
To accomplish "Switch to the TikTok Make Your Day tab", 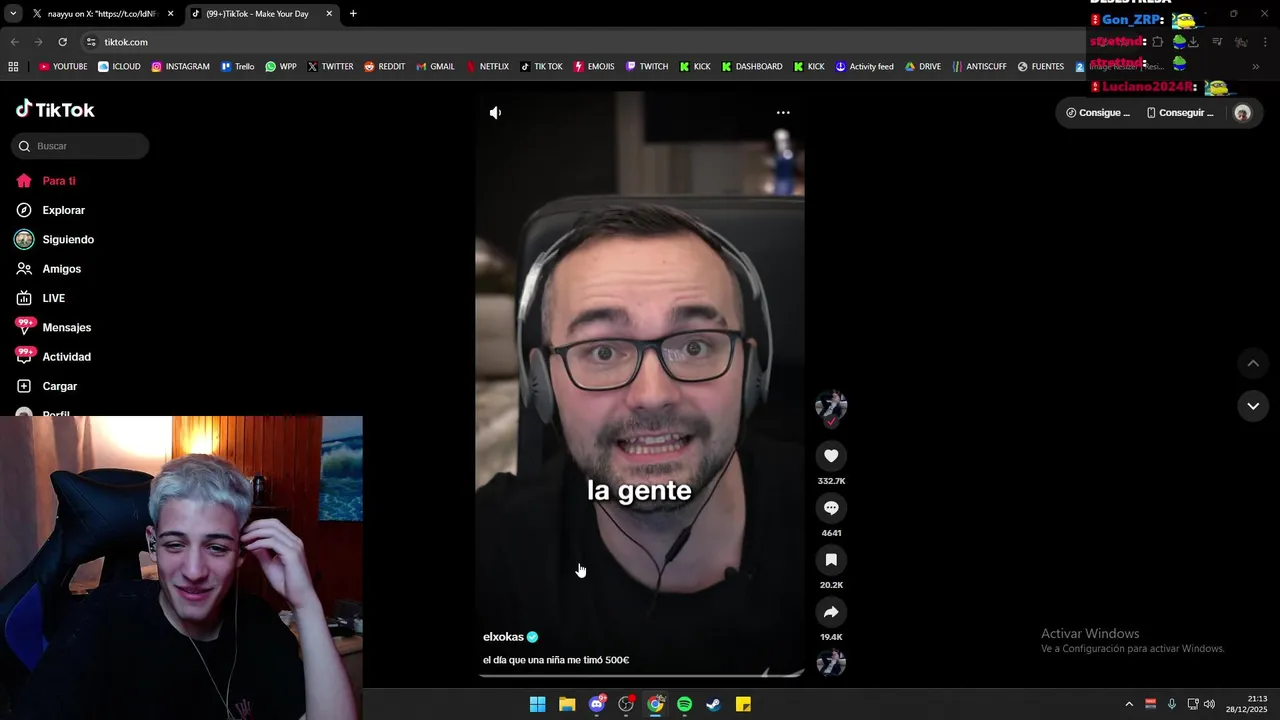I will (x=257, y=14).
